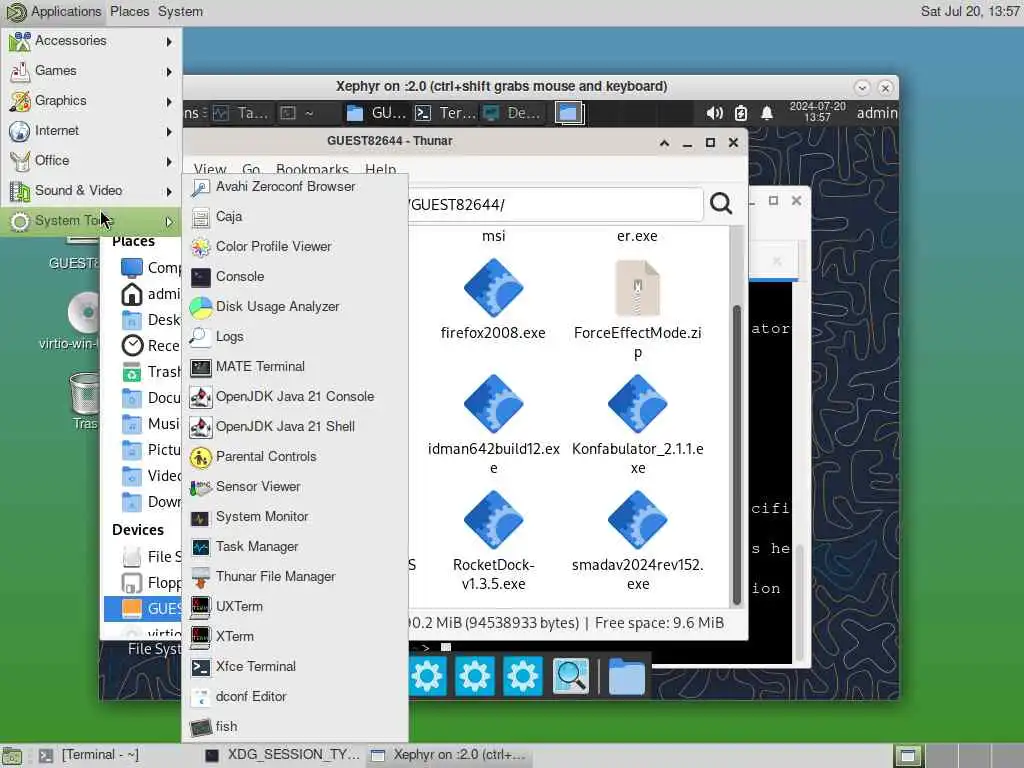Click the 2024-07-20 clock in Xephyr panel
Screen dimensions: 1024x768
click(x=817, y=112)
